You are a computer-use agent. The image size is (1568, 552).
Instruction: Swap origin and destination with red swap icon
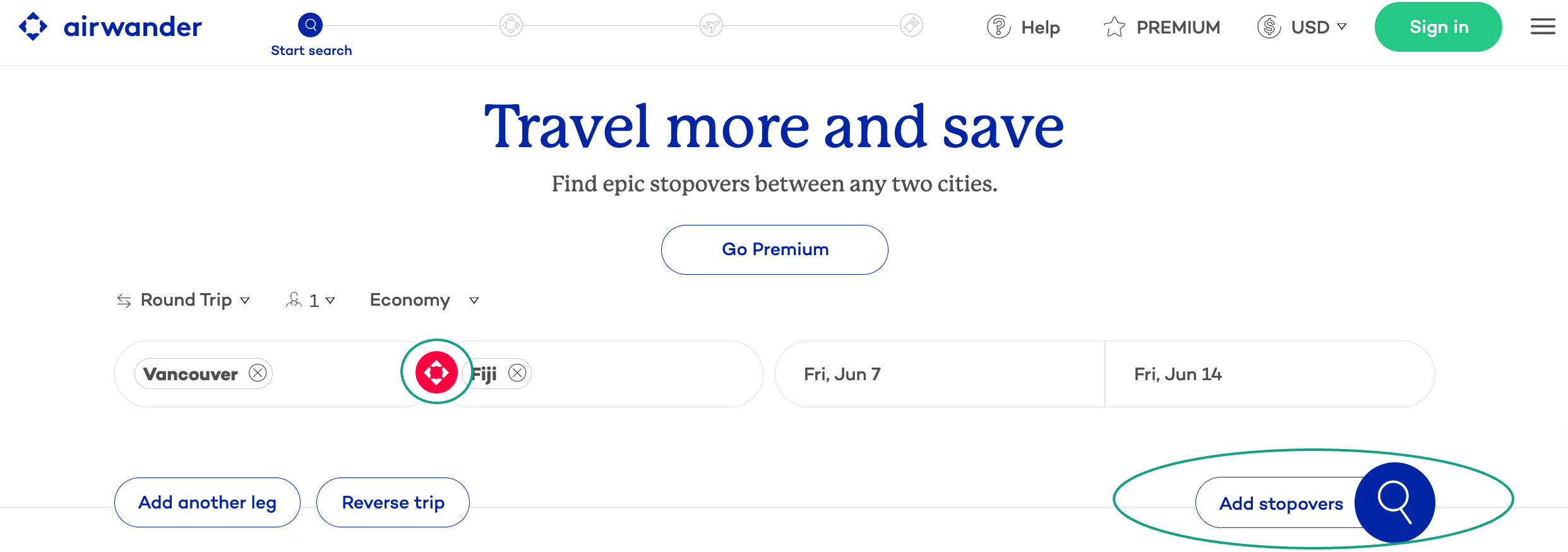(436, 372)
